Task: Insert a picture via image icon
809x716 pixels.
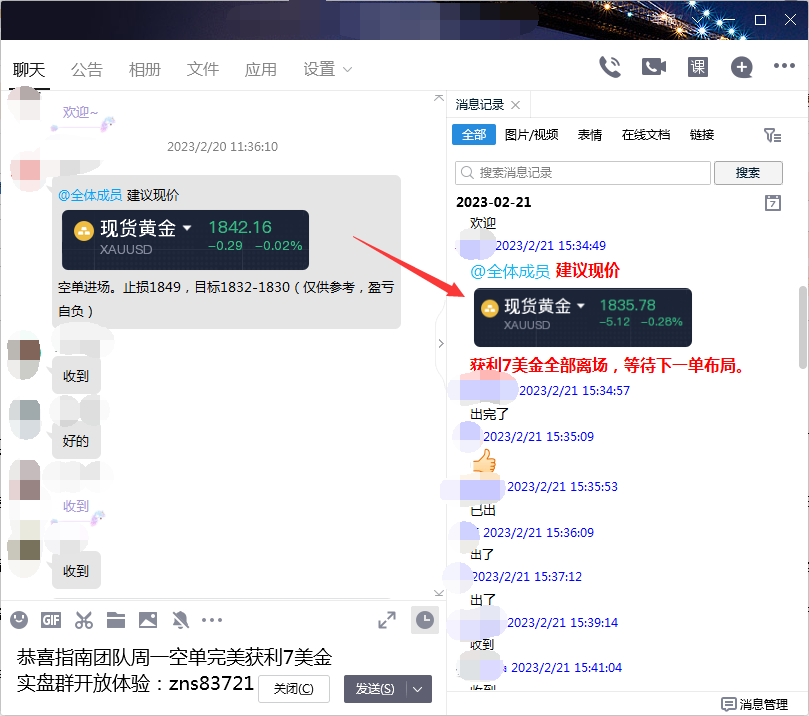Action: point(148,620)
